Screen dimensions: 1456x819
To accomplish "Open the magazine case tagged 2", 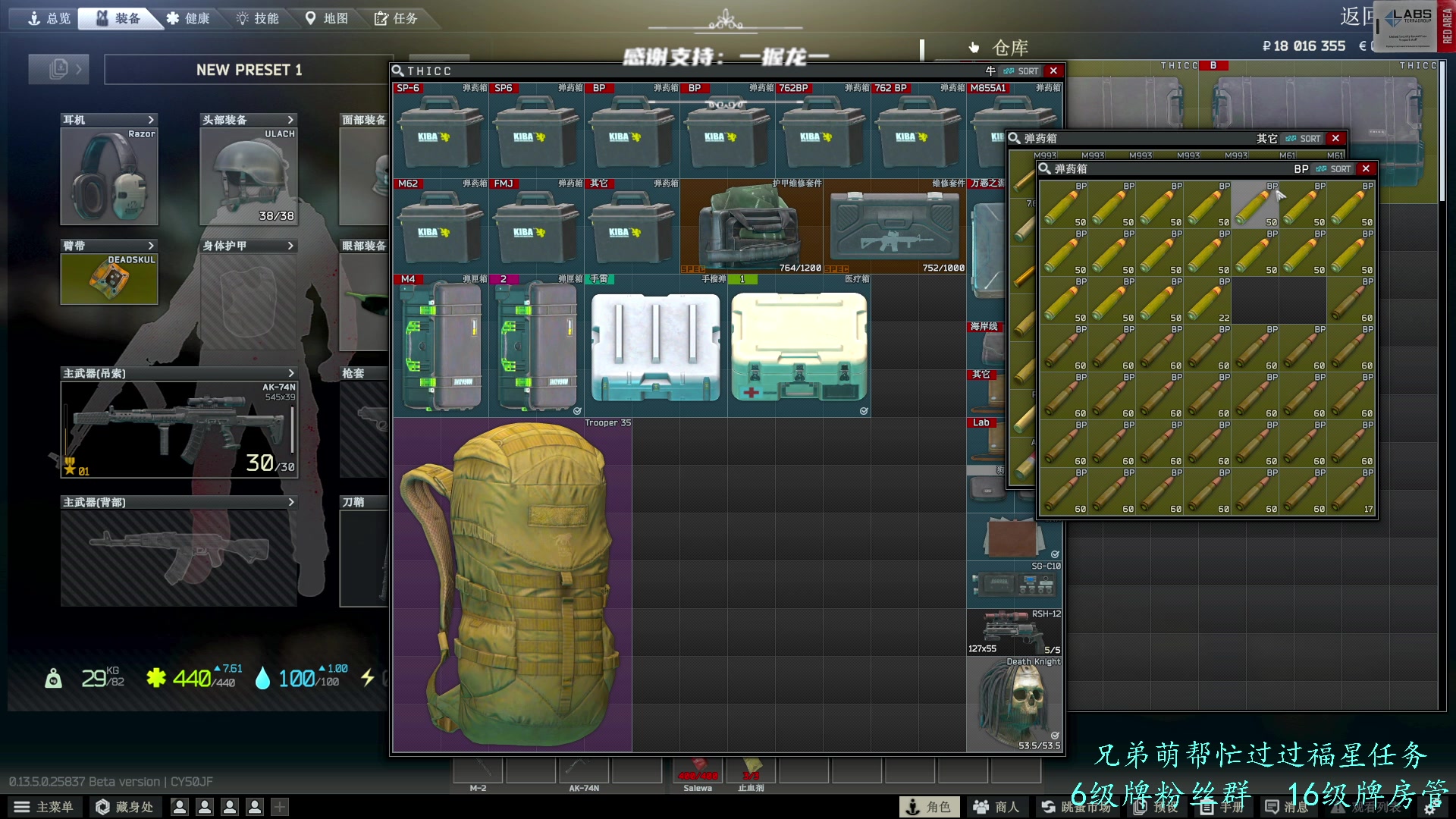I will click(536, 345).
